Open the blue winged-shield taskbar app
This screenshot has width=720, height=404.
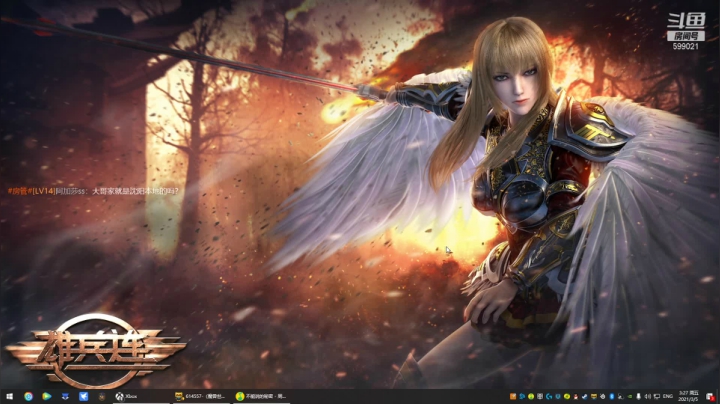[65, 396]
